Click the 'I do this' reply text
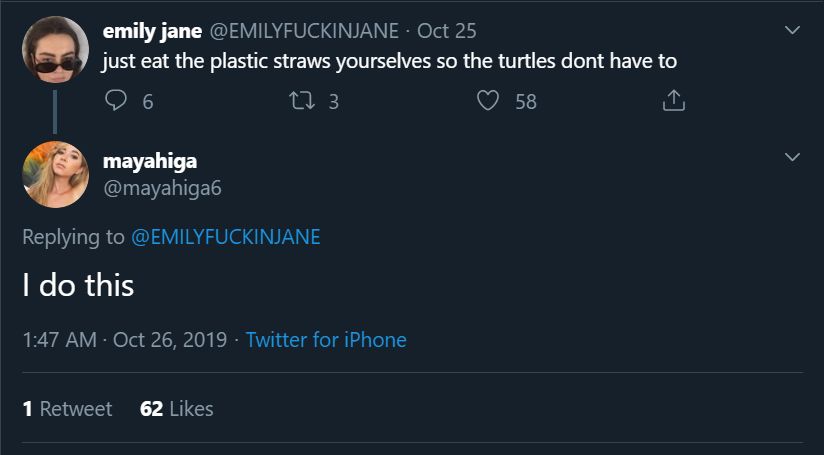Viewport: 824px width, 455px height. (78, 286)
